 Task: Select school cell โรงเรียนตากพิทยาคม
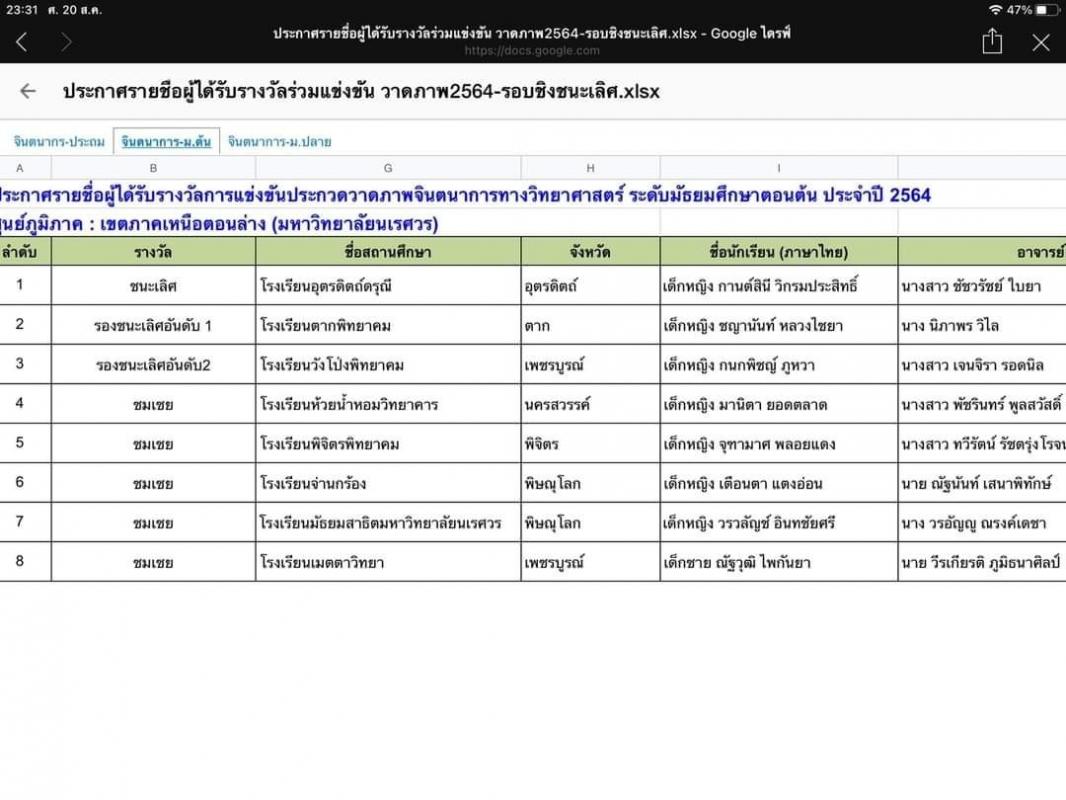[x=388, y=325]
